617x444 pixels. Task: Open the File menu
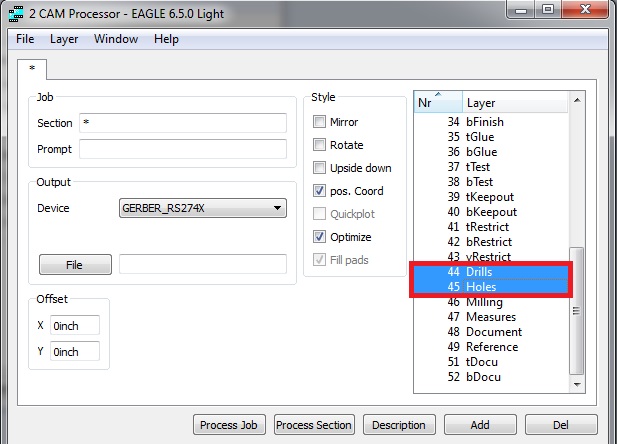click(x=25, y=39)
